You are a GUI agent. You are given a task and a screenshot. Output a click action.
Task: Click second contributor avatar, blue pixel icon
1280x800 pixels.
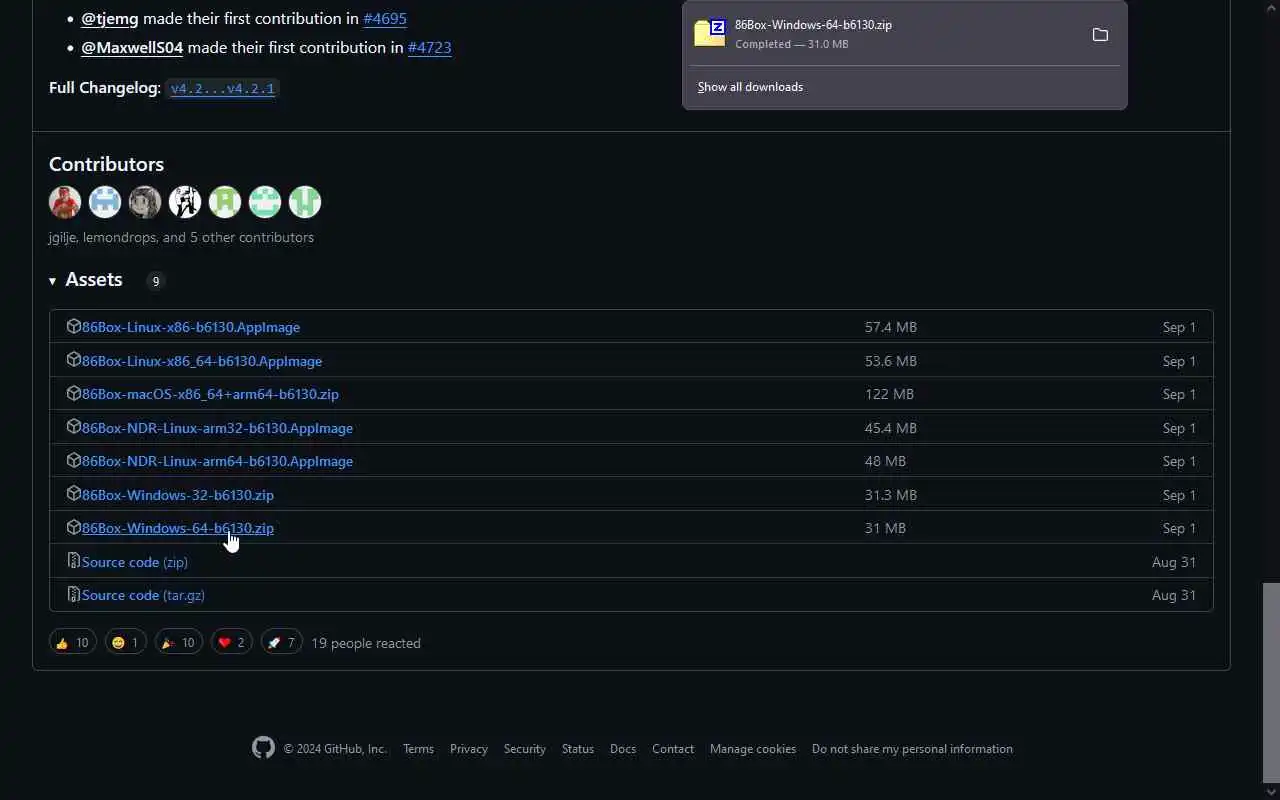pyautogui.click(x=105, y=202)
